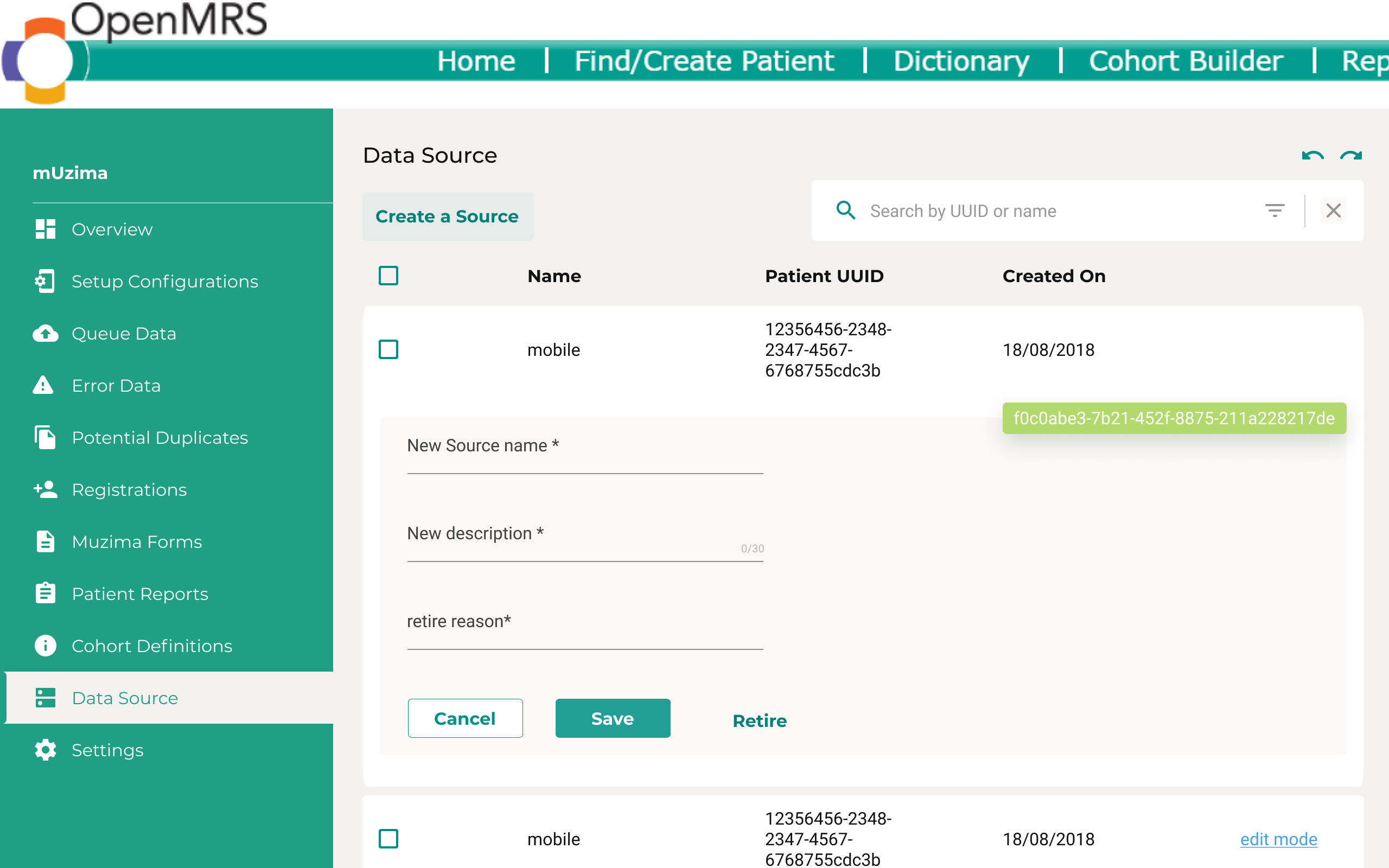This screenshot has height=868, width=1389.
Task: Open edit mode link on second row
Action: pyautogui.click(x=1278, y=839)
